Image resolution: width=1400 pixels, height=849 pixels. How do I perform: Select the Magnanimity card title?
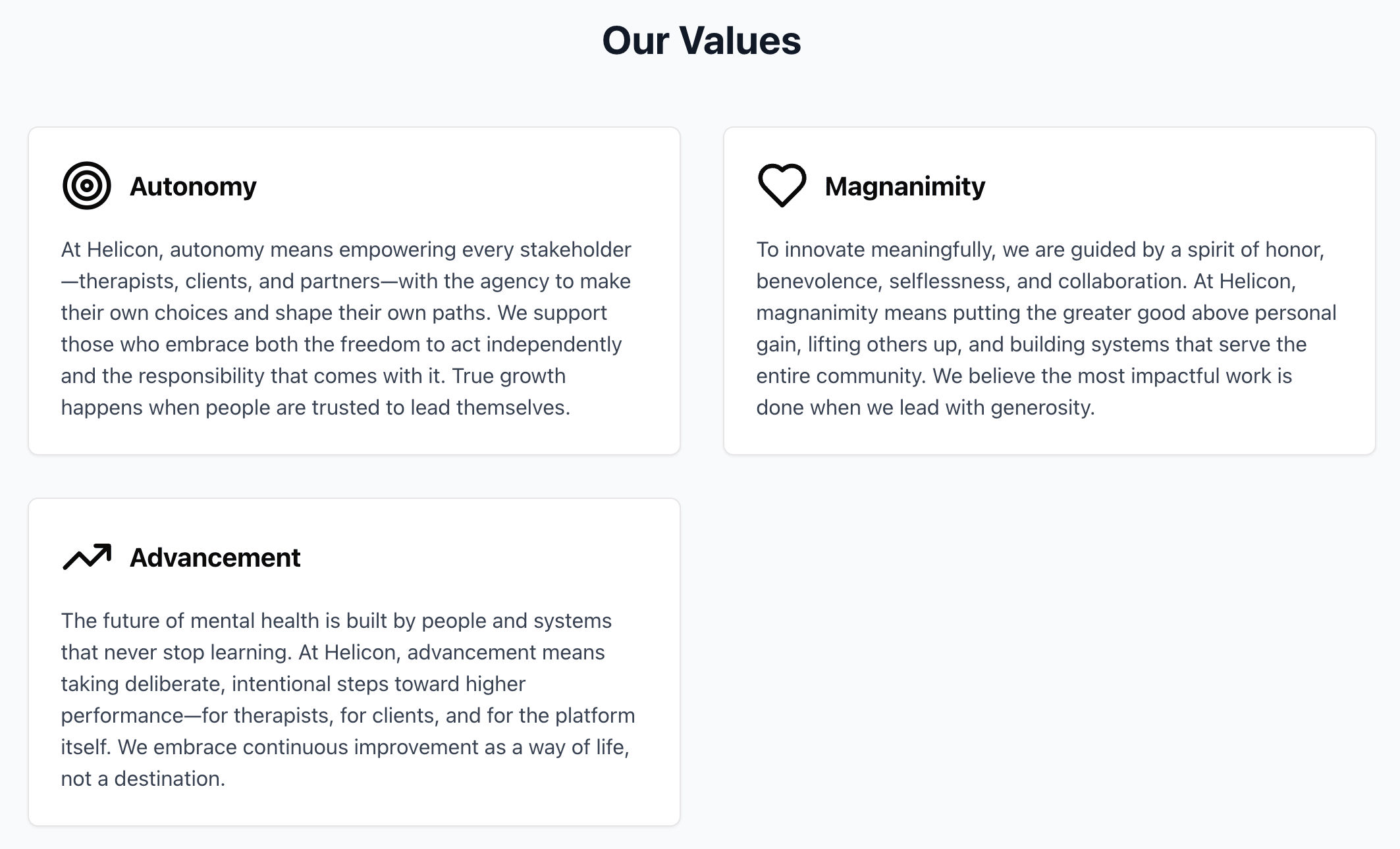click(x=905, y=186)
